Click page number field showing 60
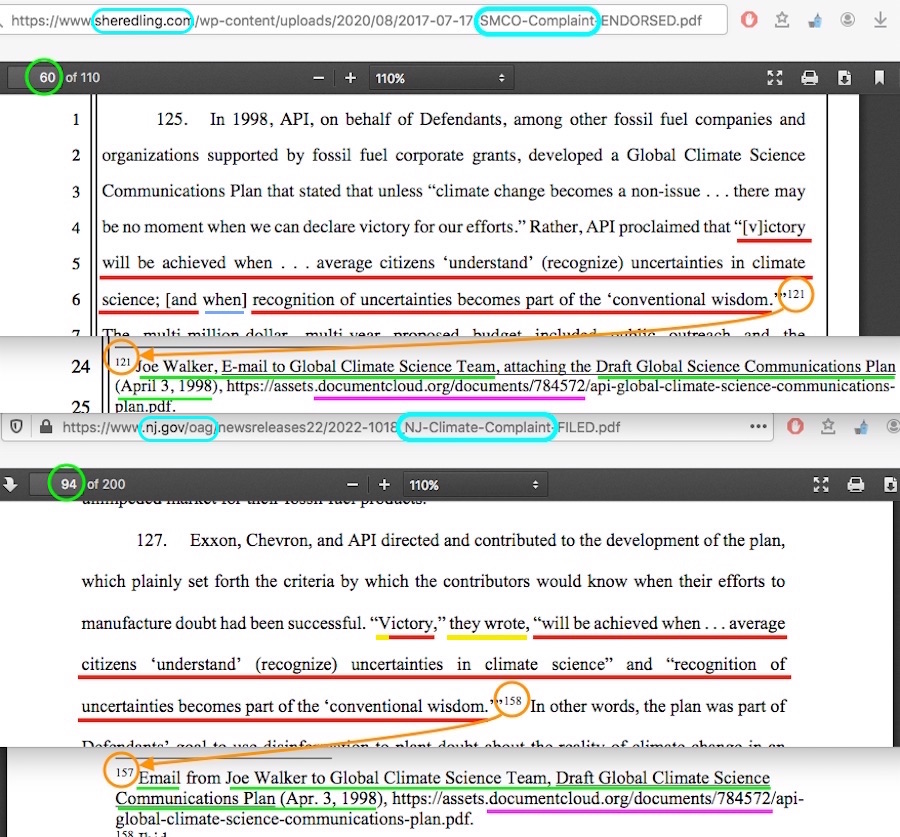The height and width of the screenshot is (837, 900). [x=45, y=78]
